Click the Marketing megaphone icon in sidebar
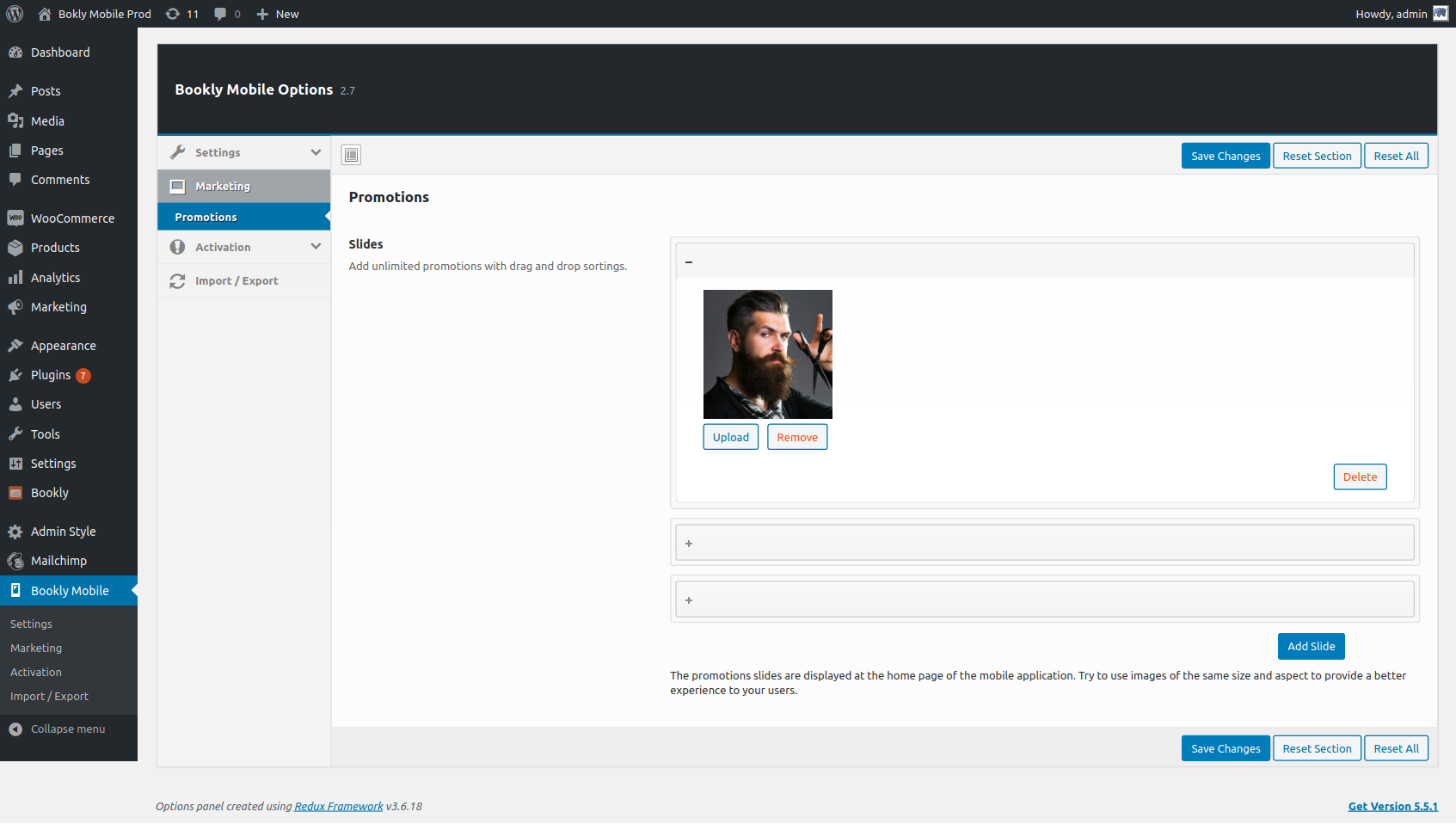 click(x=15, y=307)
